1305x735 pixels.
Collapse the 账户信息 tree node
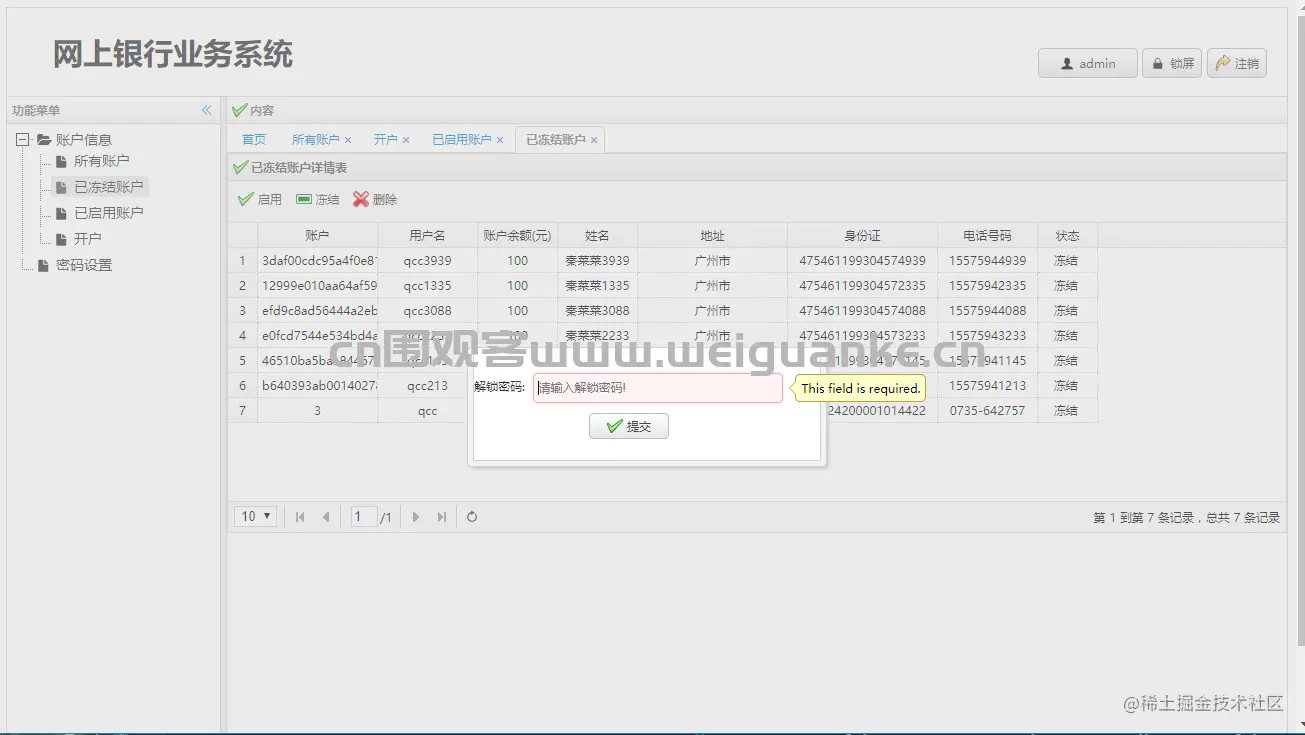coord(23,140)
